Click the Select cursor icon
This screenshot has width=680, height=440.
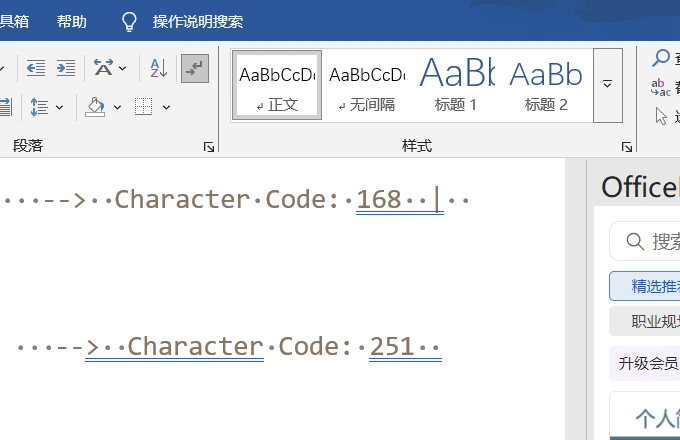pos(661,116)
